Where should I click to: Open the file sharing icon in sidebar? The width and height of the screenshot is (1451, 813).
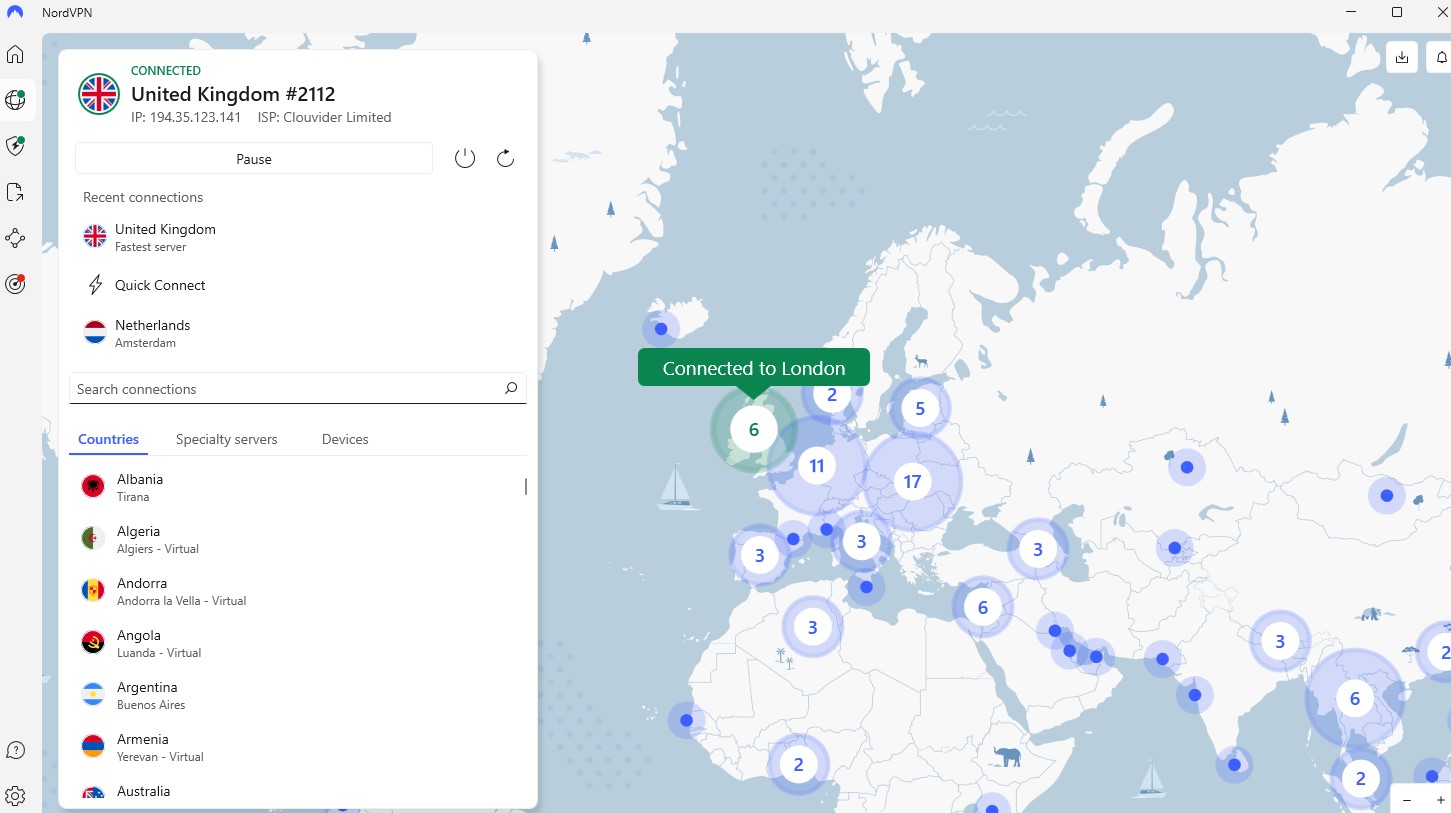15,192
